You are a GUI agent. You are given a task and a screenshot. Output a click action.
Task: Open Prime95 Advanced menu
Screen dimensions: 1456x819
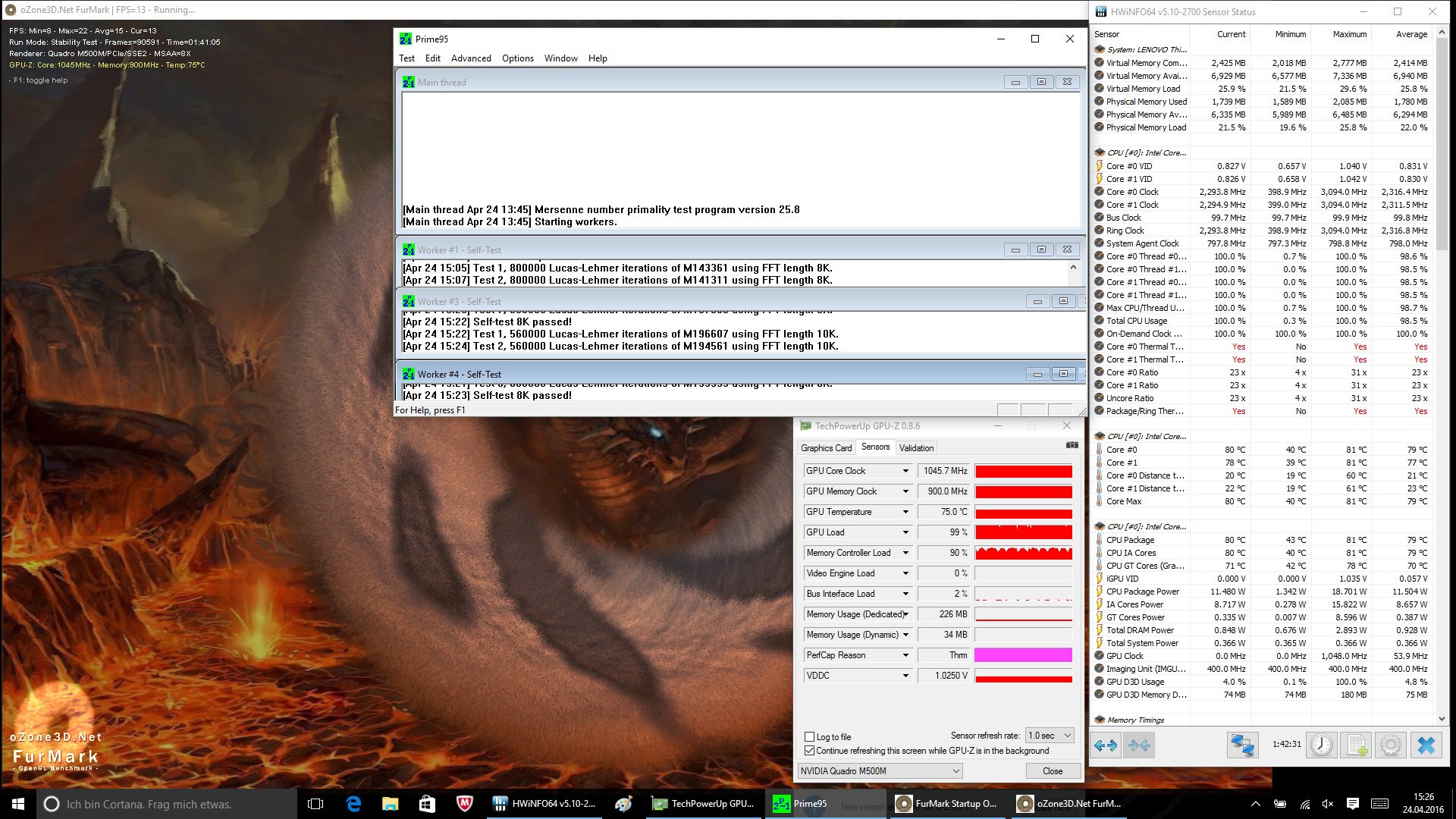(x=471, y=58)
